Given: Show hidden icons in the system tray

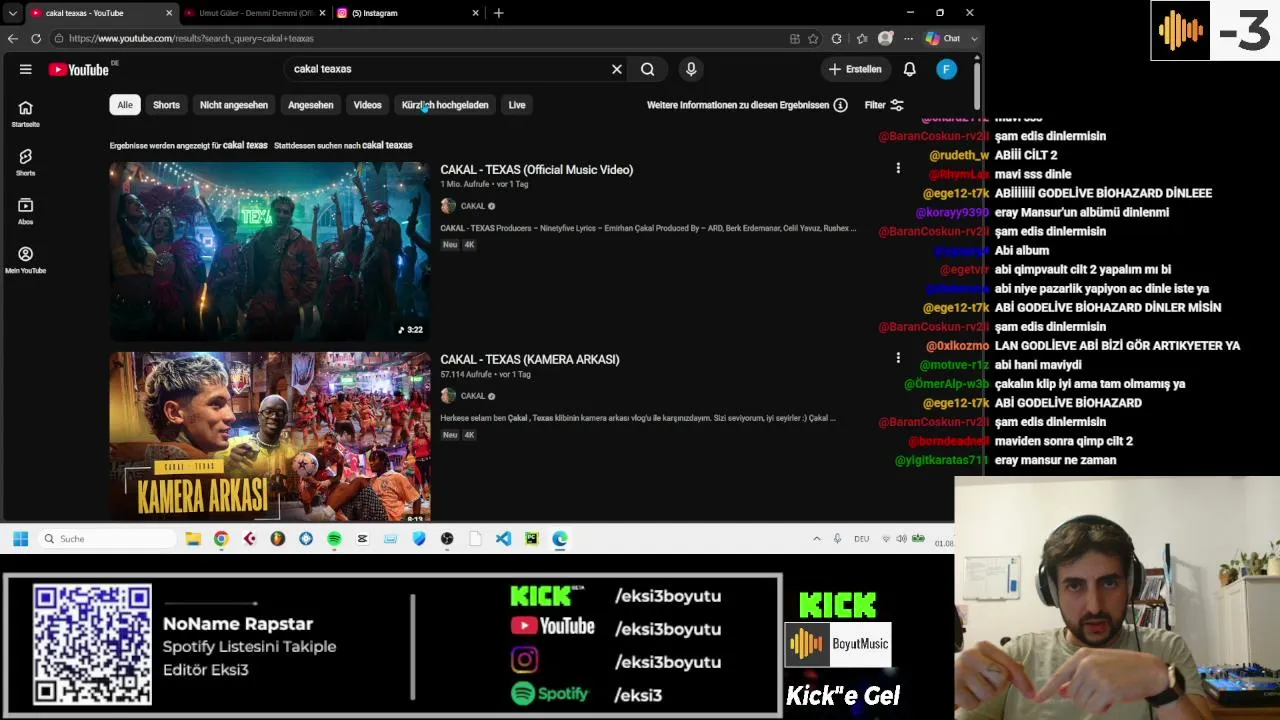Looking at the screenshot, I should click(816, 539).
